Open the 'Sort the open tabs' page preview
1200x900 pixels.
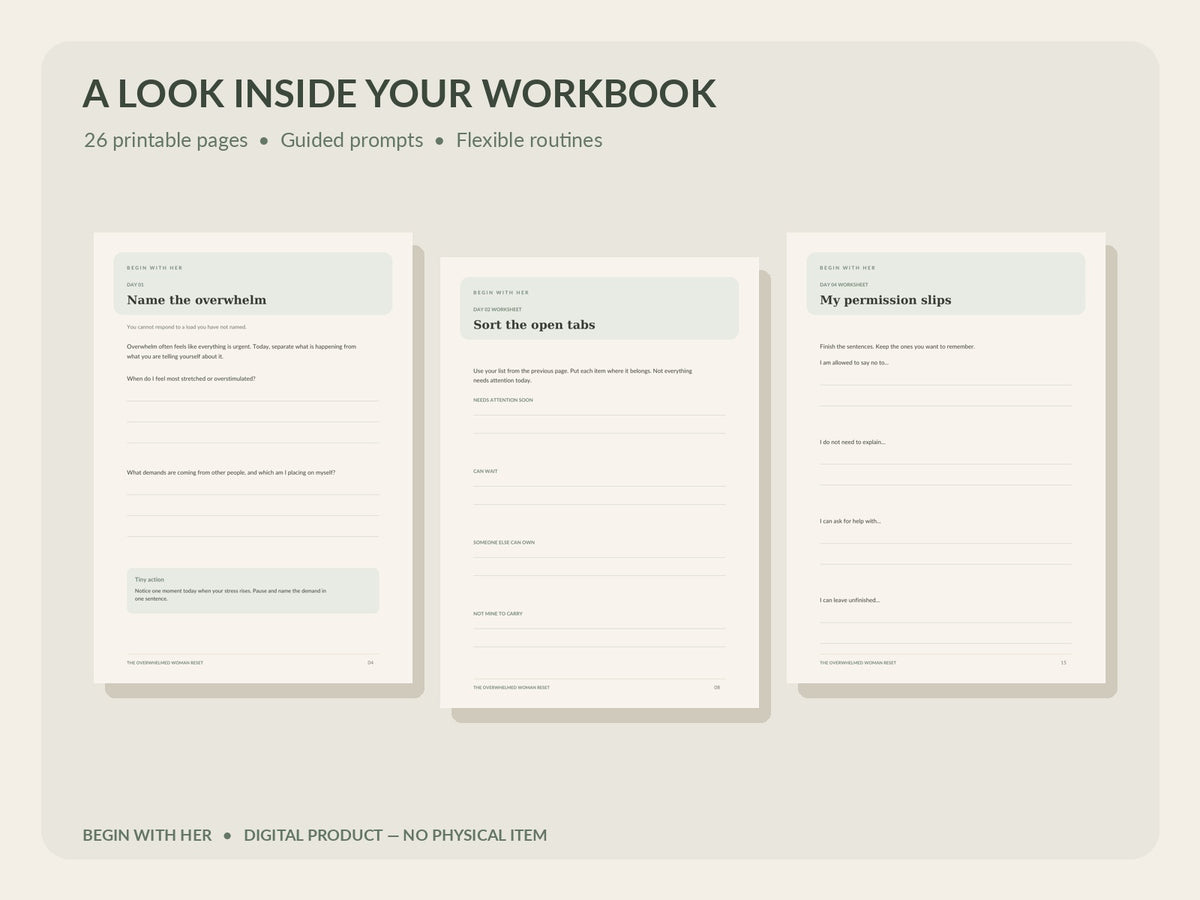pyautogui.click(x=599, y=482)
